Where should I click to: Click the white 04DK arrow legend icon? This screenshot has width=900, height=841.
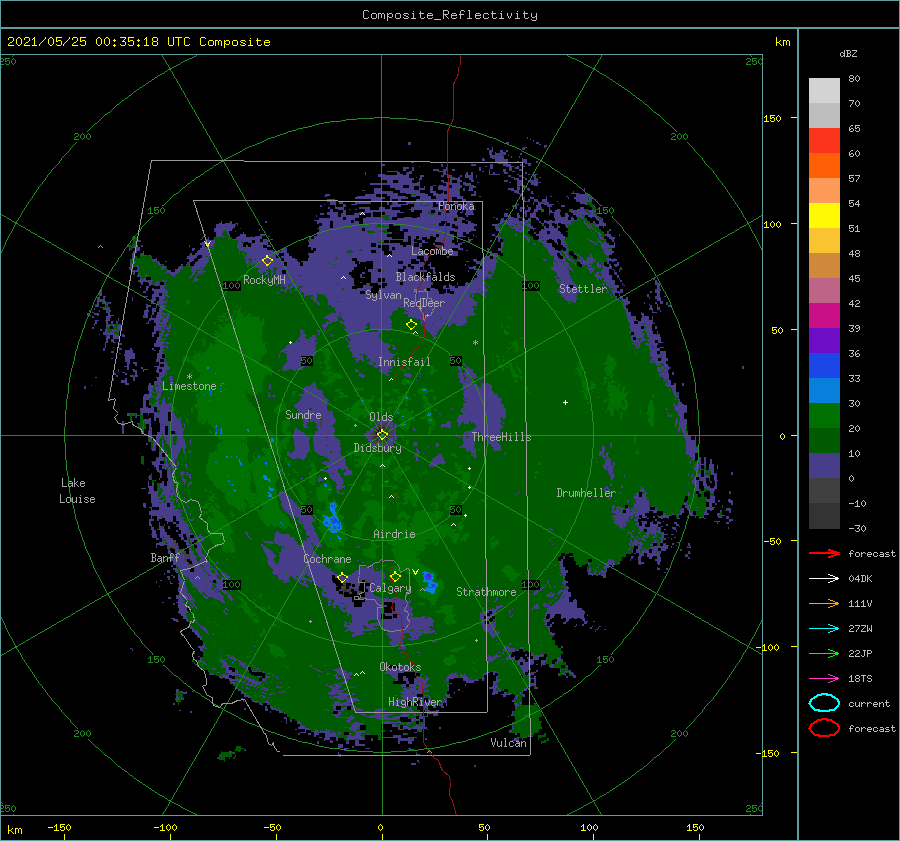point(824,578)
